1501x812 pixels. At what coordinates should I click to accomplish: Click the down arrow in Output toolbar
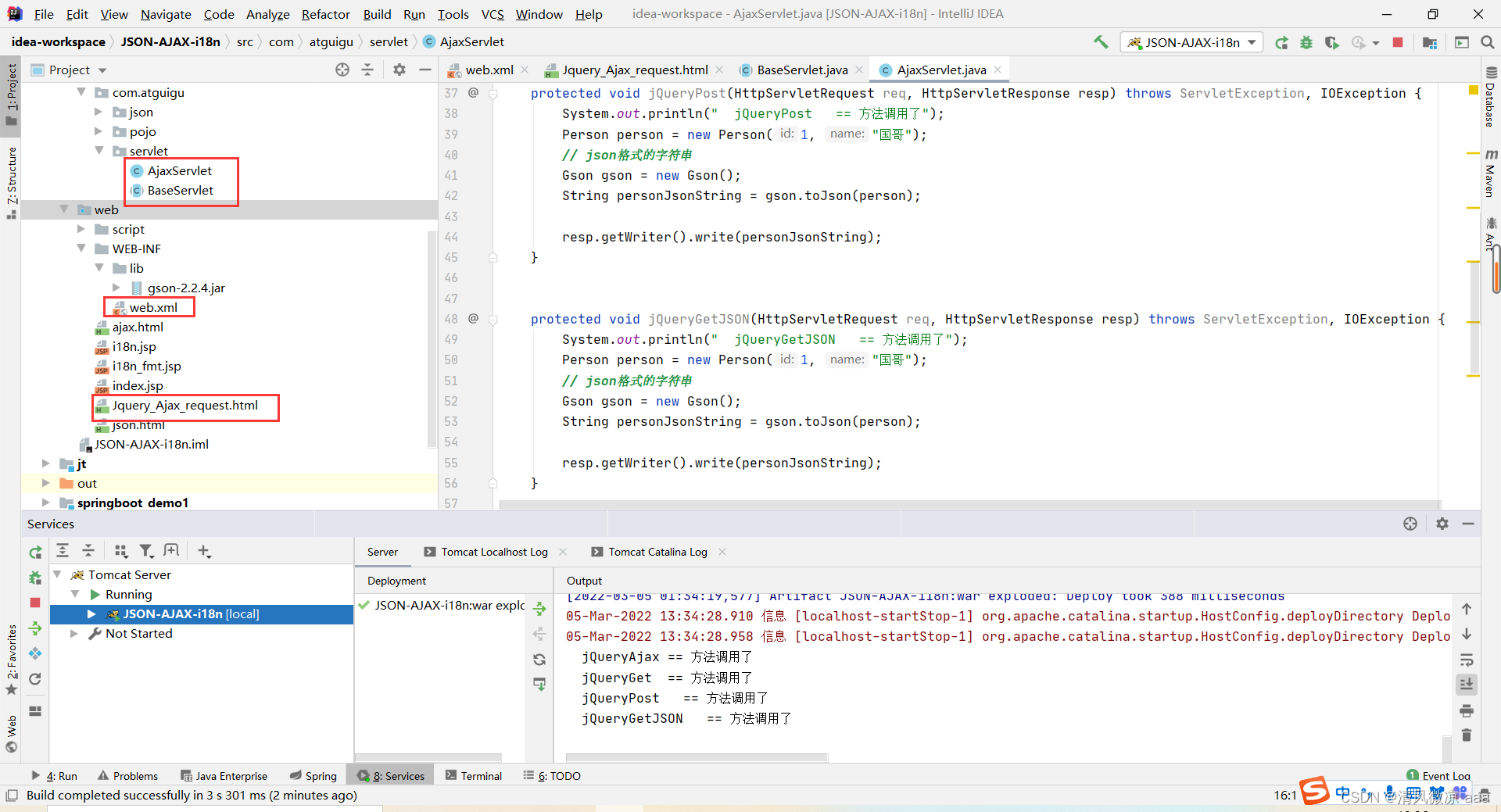[1467, 634]
